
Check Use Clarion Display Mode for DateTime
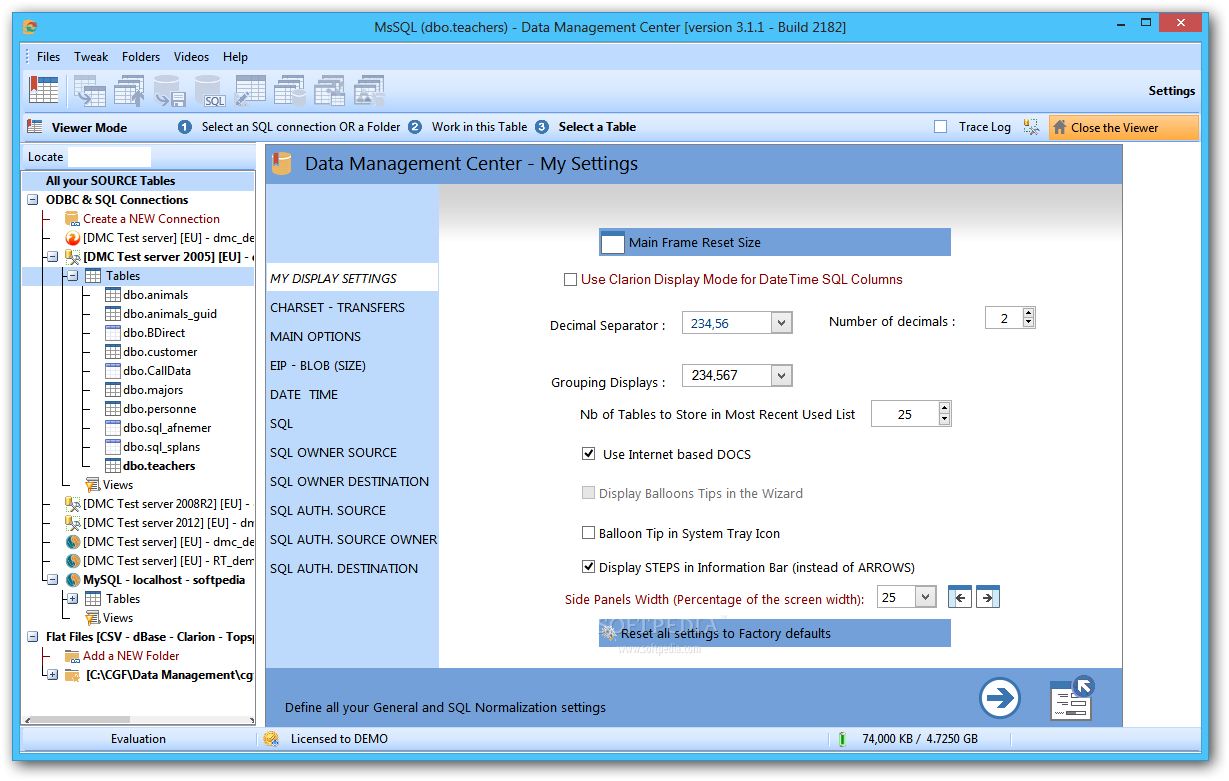571,280
